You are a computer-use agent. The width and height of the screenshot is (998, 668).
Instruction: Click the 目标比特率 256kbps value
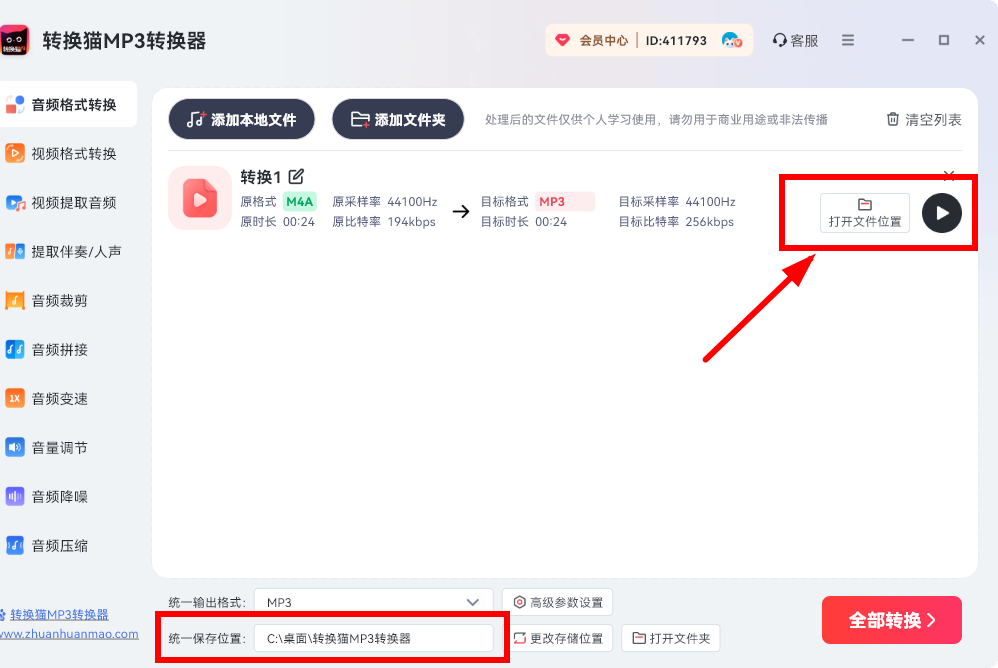tap(710, 222)
